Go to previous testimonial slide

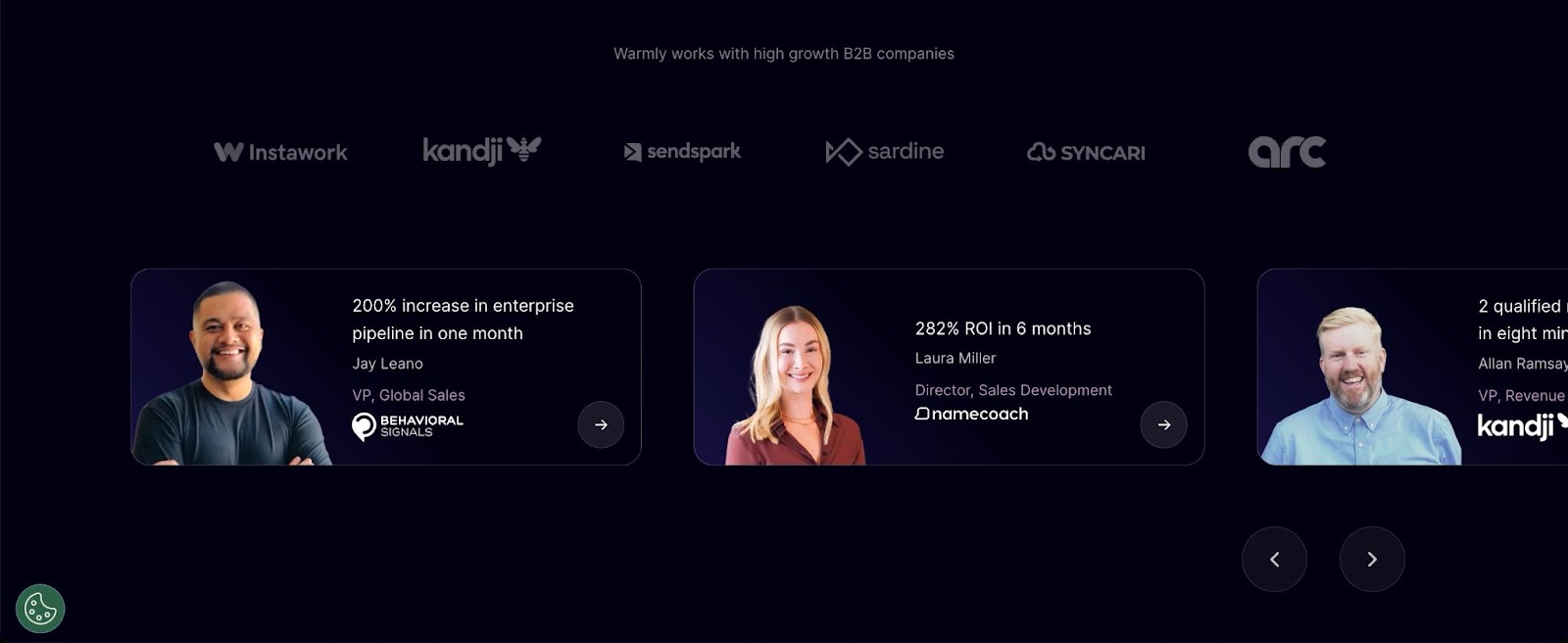pos(1274,559)
